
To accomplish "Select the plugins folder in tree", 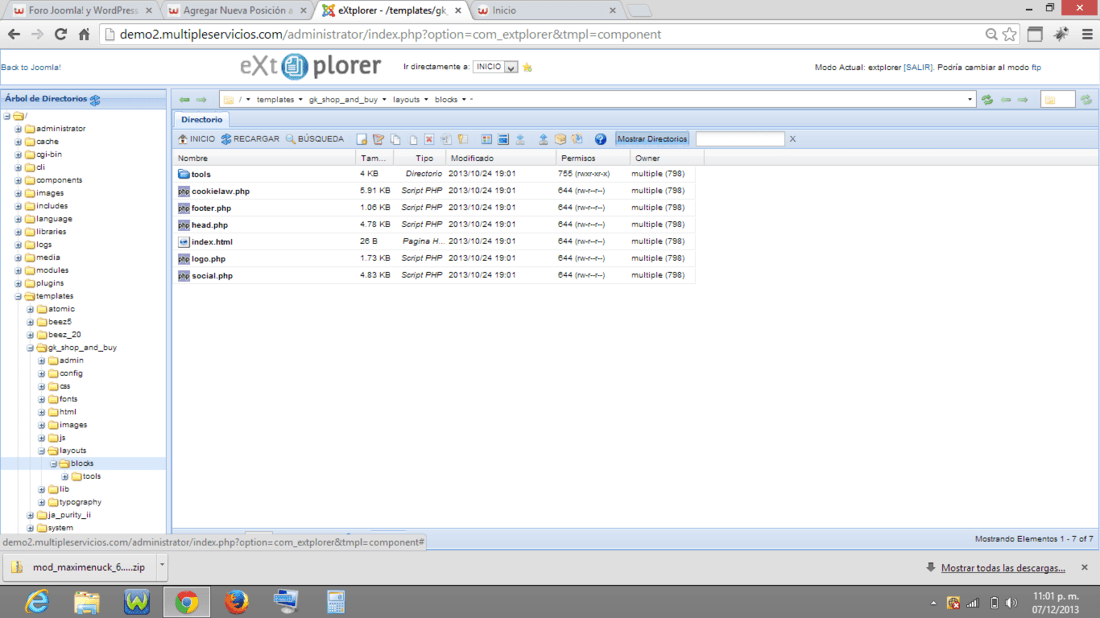I will pyautogui.click(x=50, y=283).
